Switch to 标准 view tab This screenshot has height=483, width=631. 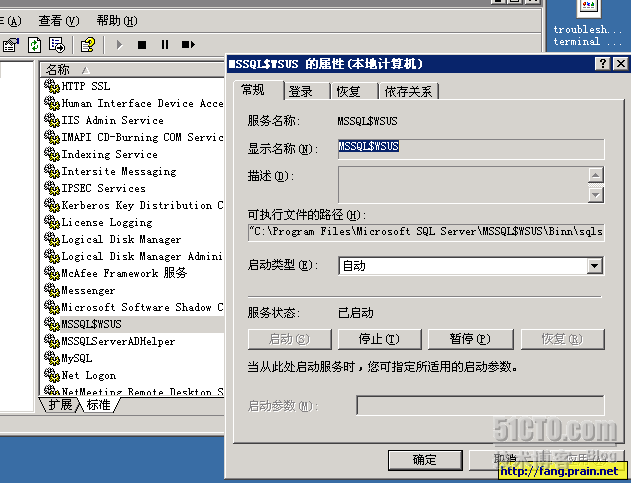point(99,405)
